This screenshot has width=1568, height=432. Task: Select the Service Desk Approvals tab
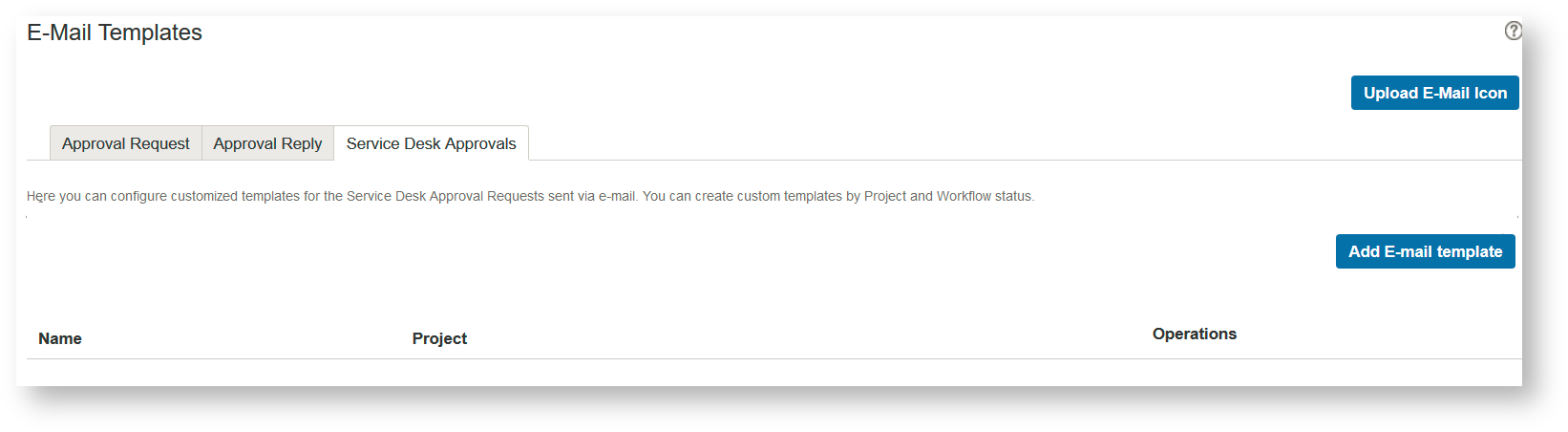(431, 143)
